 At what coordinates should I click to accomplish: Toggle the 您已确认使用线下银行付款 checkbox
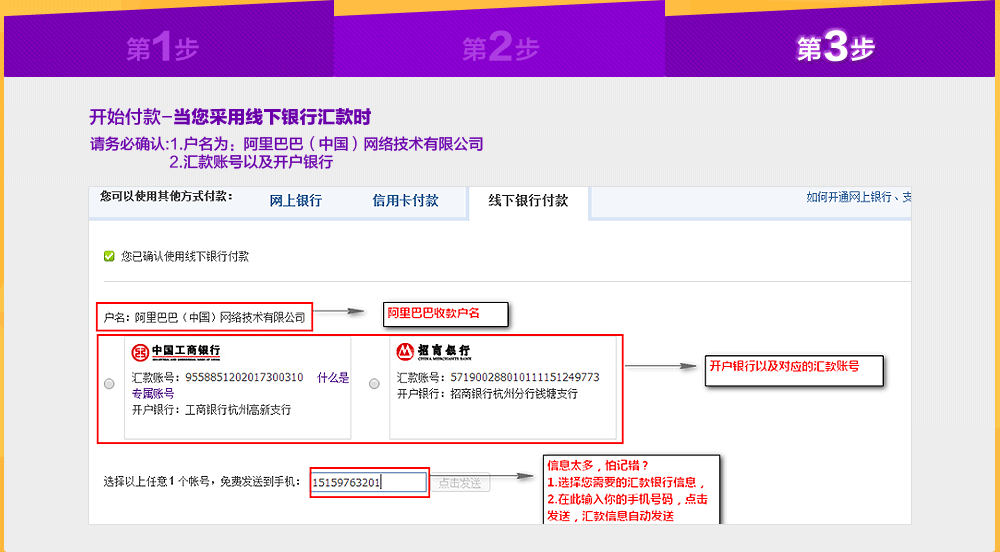(109, 257)
